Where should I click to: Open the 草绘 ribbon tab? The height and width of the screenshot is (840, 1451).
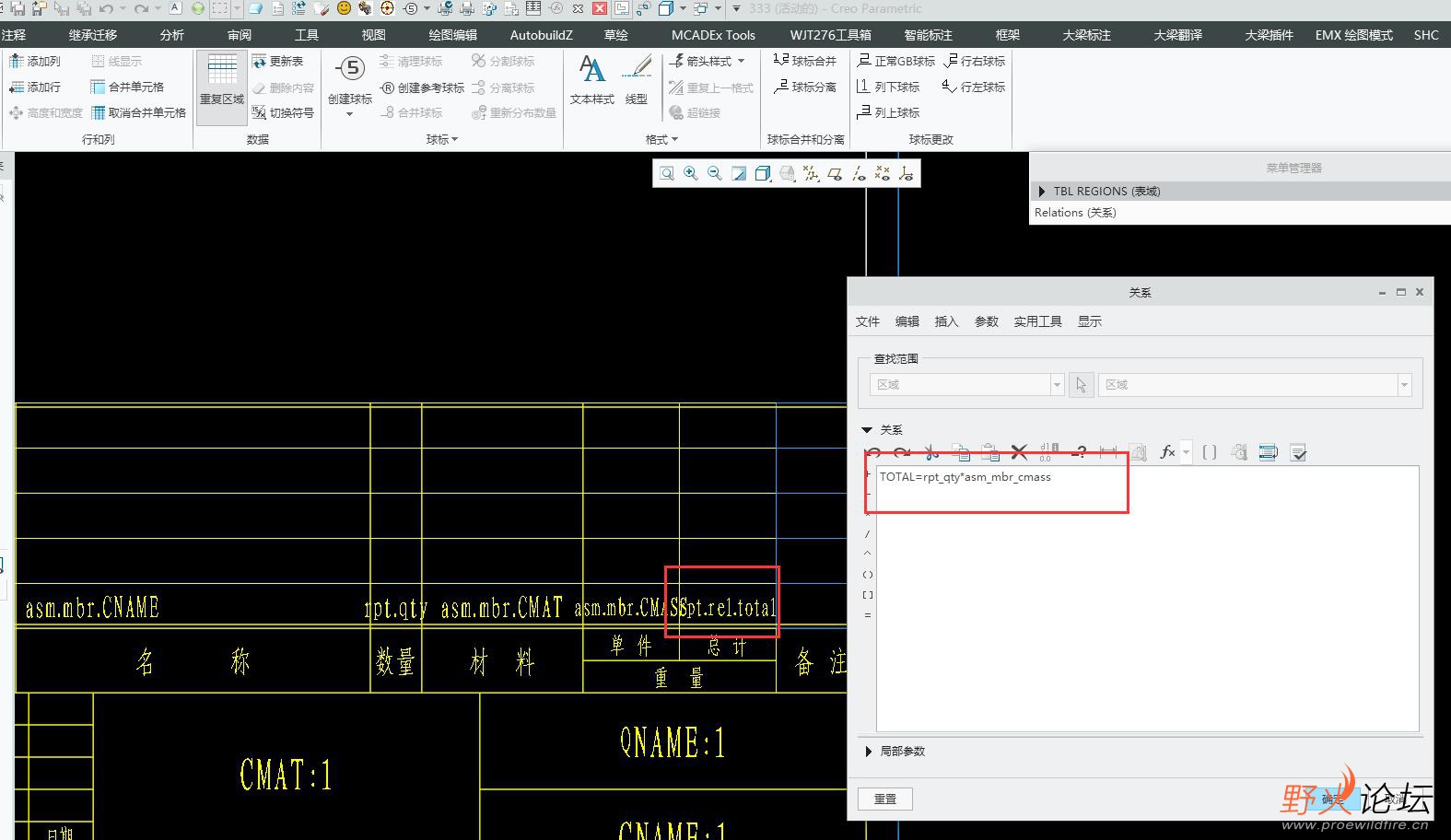(x=616, y=35)
